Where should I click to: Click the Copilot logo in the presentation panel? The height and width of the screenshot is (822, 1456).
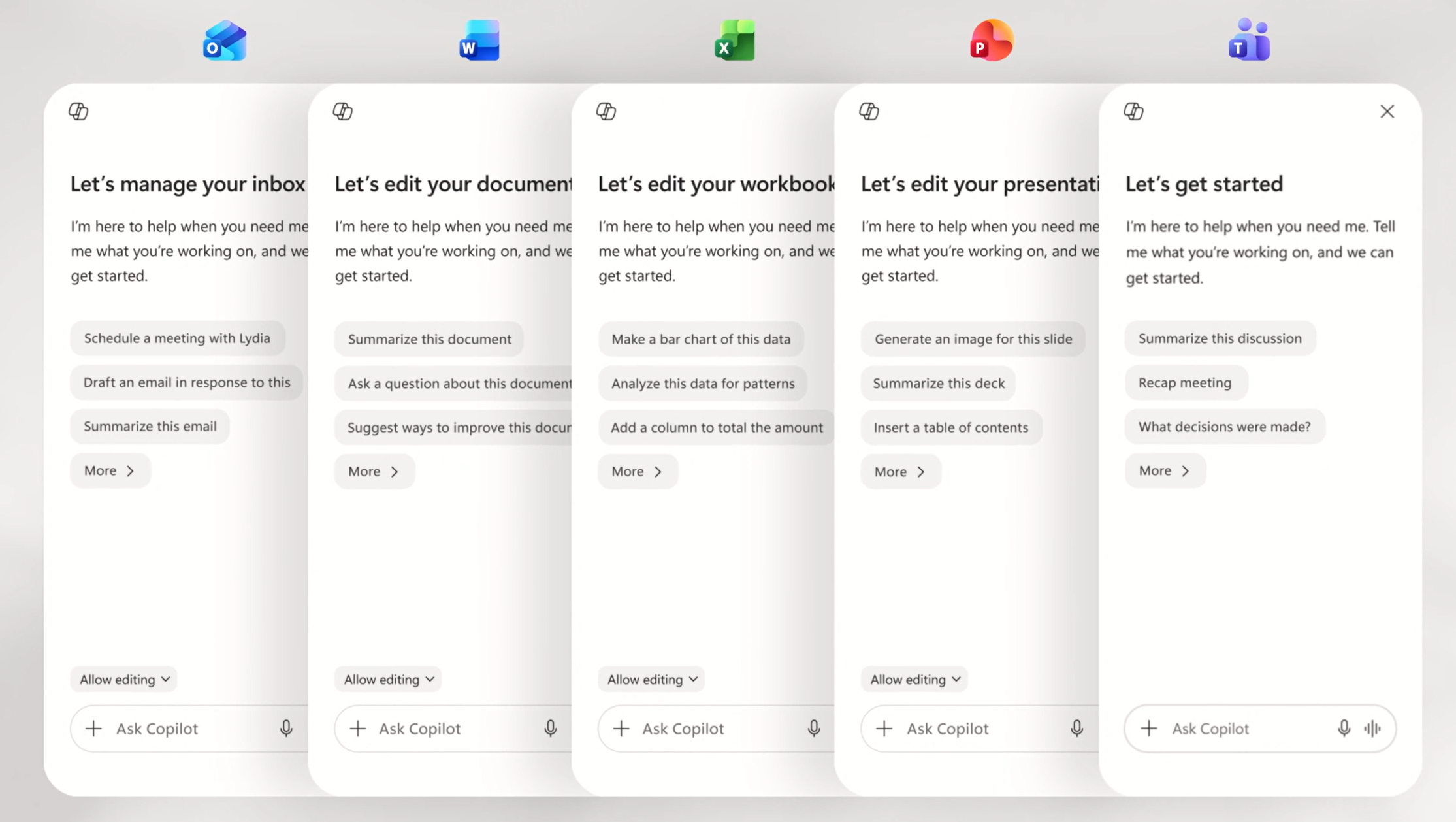pyautogui.click(x=869, y=111)
